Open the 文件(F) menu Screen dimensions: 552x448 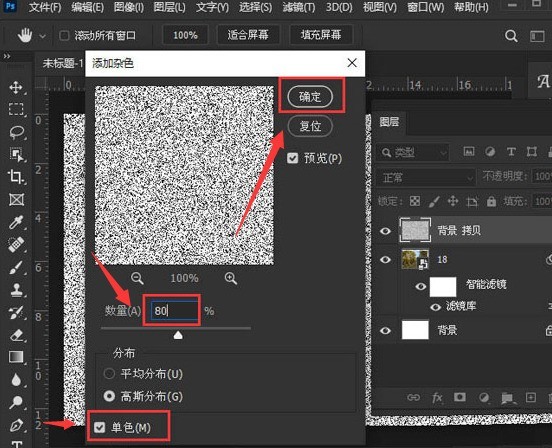(45, 7)
